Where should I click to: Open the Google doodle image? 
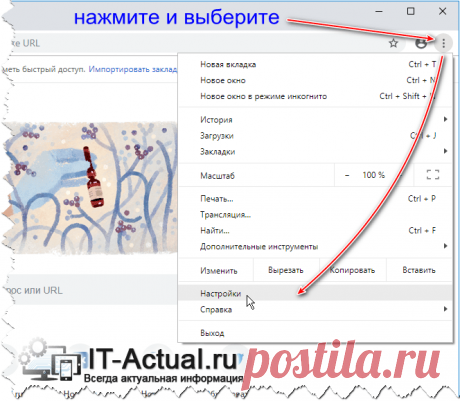coord(90,187)
